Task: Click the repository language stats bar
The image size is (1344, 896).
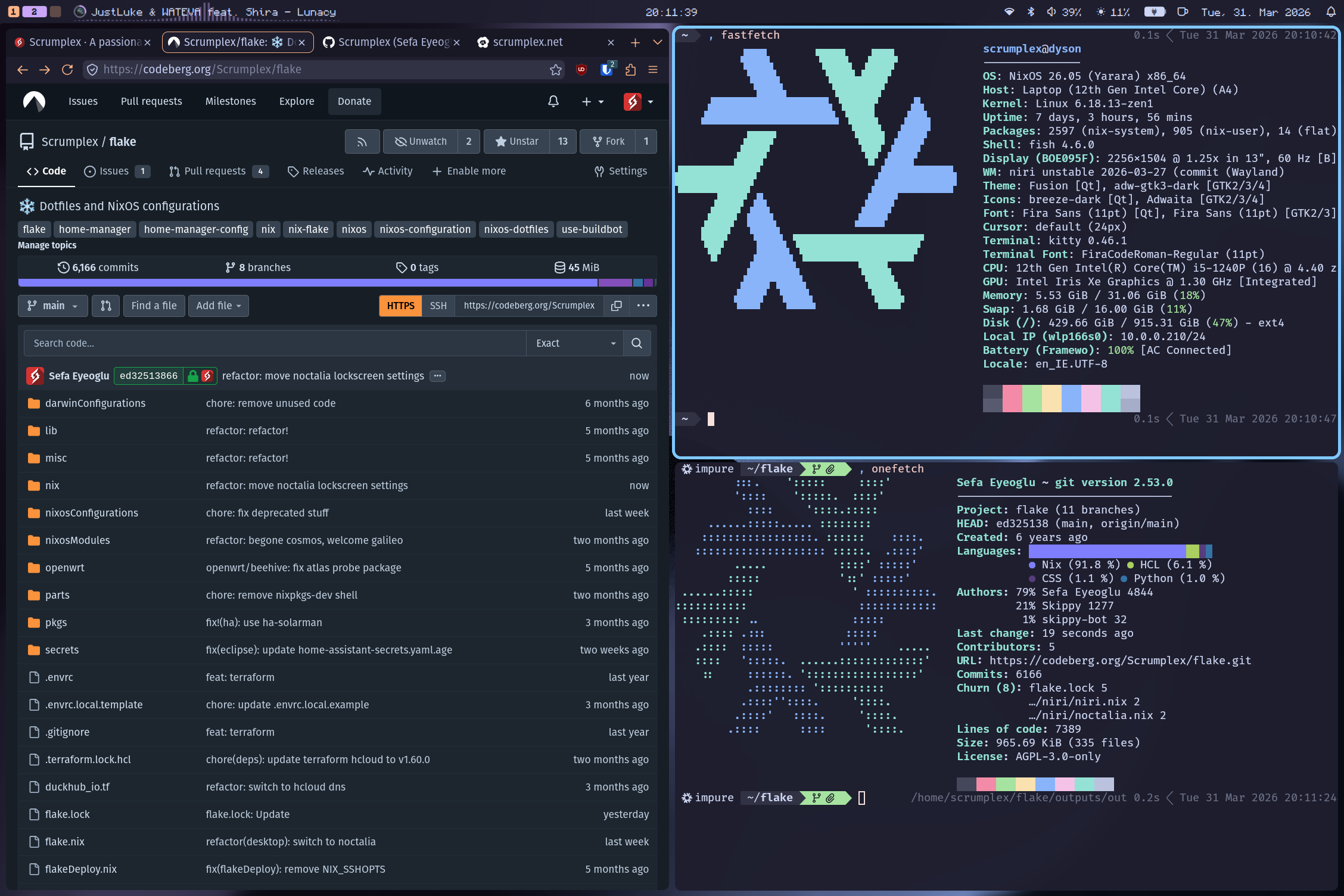Action: 337,283
